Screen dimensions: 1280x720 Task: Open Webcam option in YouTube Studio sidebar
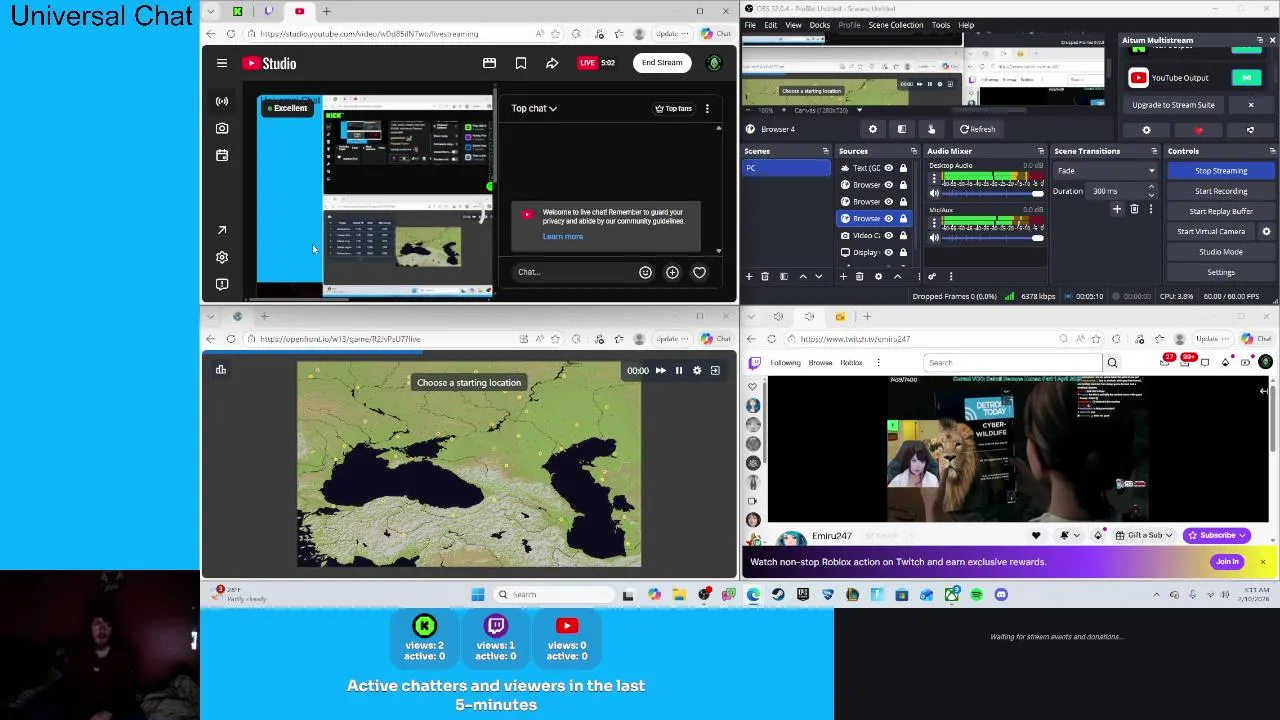pyautogui.click(x=222, y=128)
